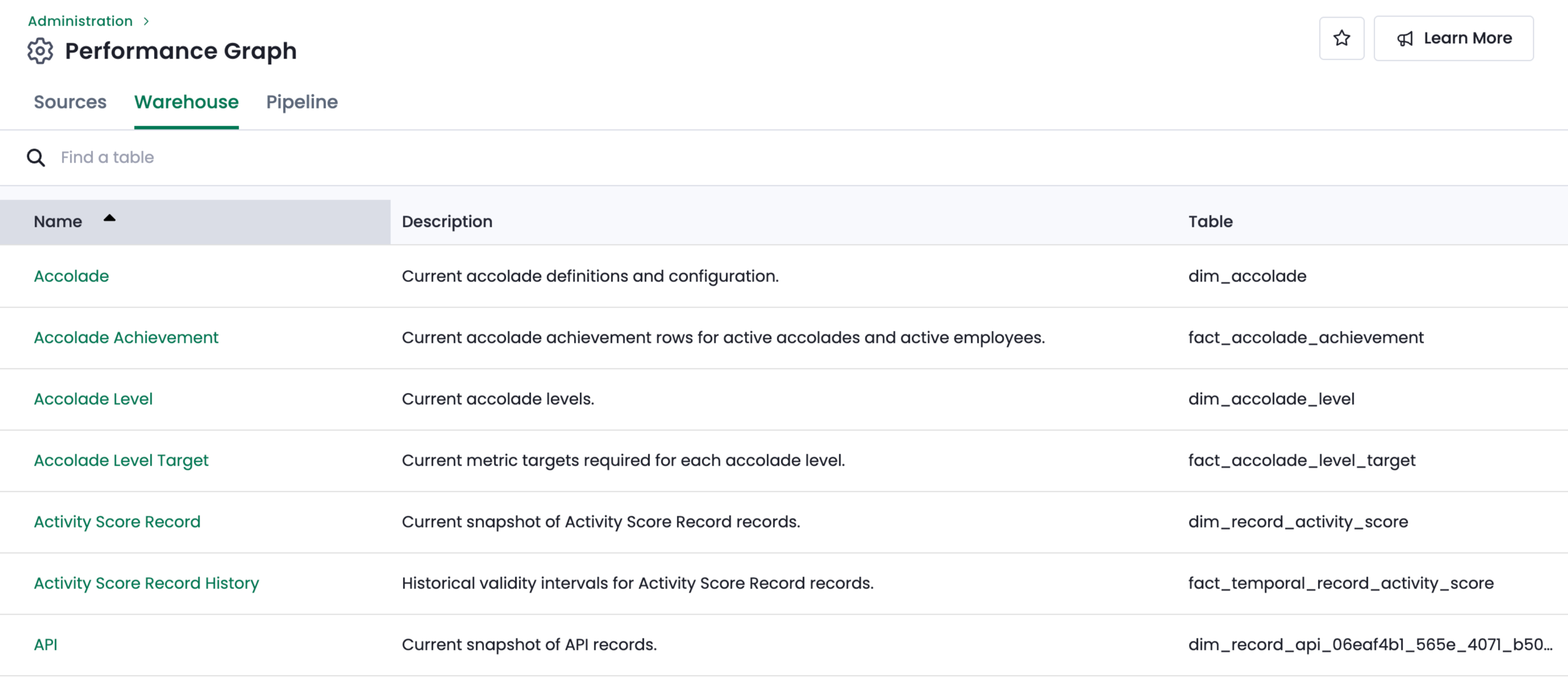This screenshot has height=684, width=1568.
Task: Go to Administration breadcrumb link
Action: coord(80,21)
